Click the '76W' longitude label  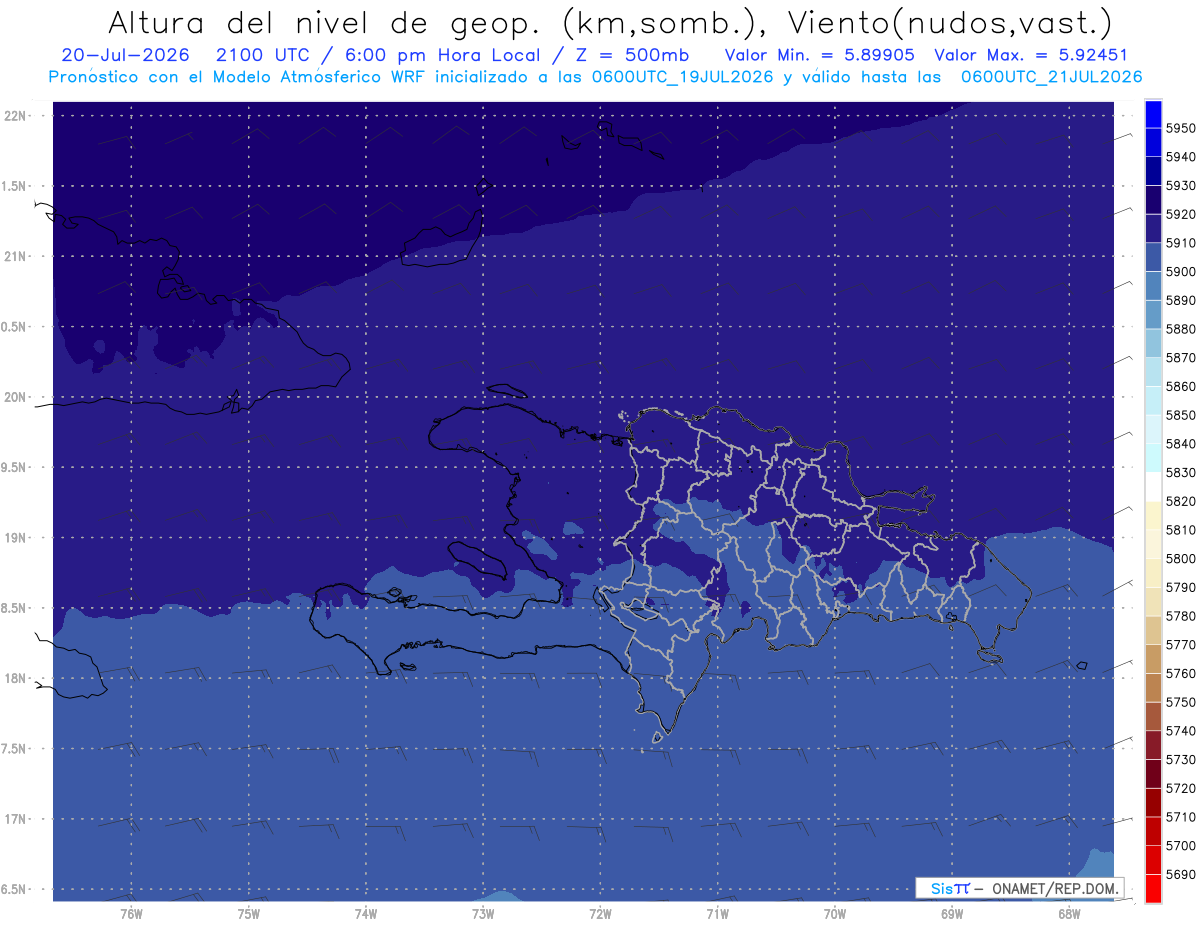[x=131, y=914]
